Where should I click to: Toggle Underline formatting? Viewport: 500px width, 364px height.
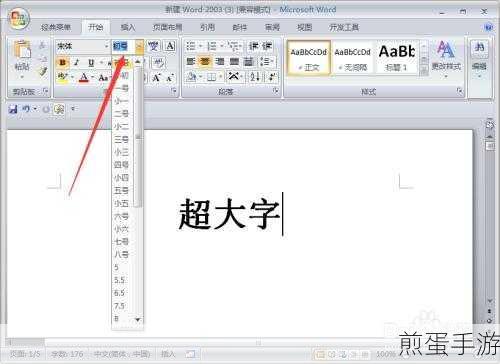tap(91, 62)
